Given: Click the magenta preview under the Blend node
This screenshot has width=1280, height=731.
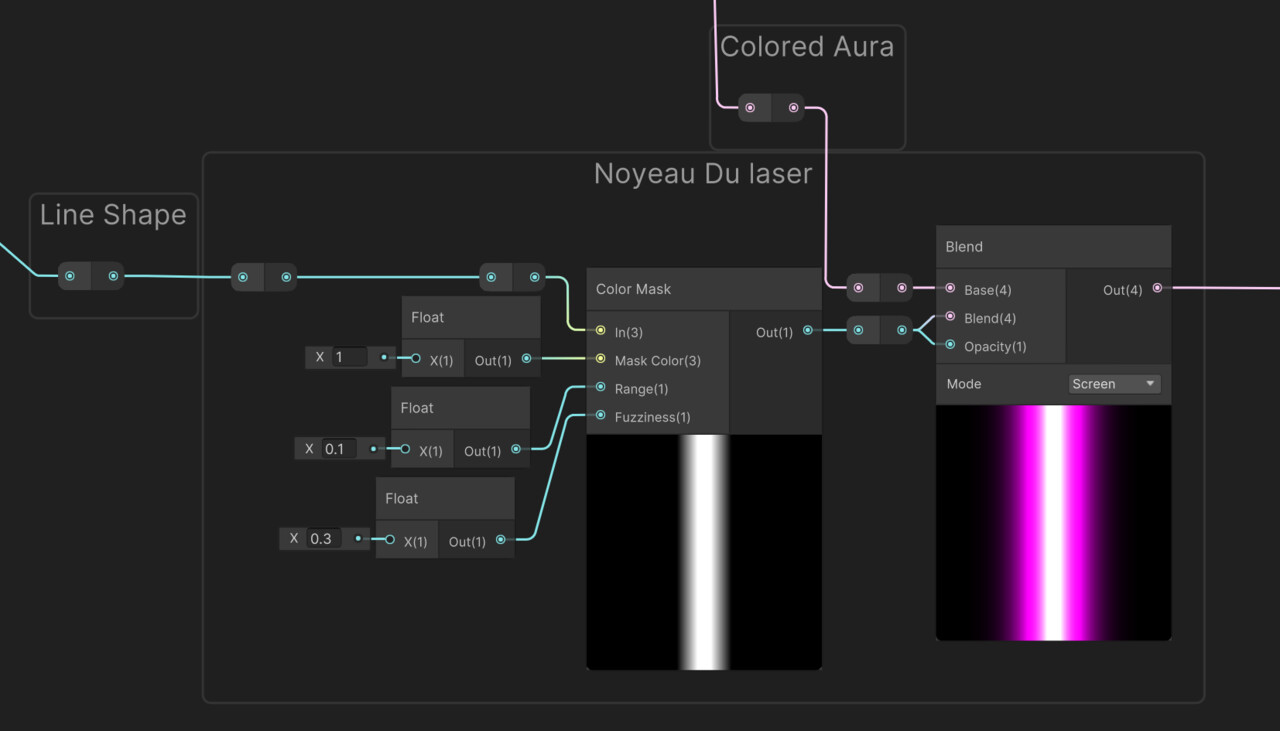Looking at the screenshot, I should pos(1053,522).
